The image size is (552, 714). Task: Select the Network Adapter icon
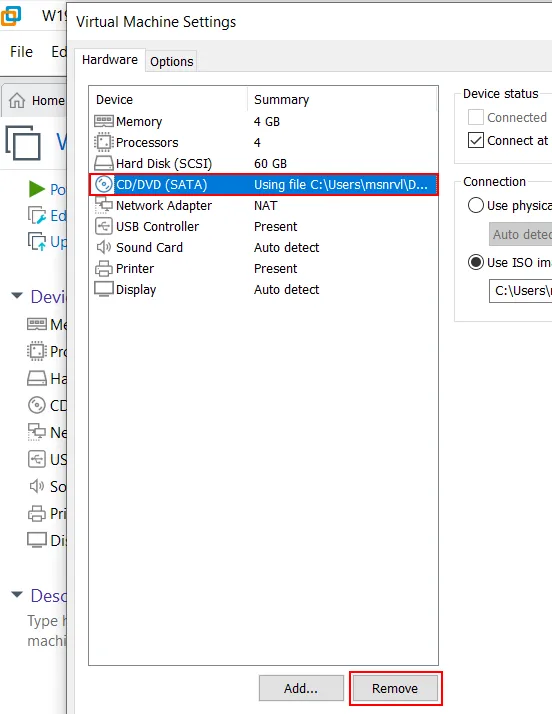coord(104,205)
